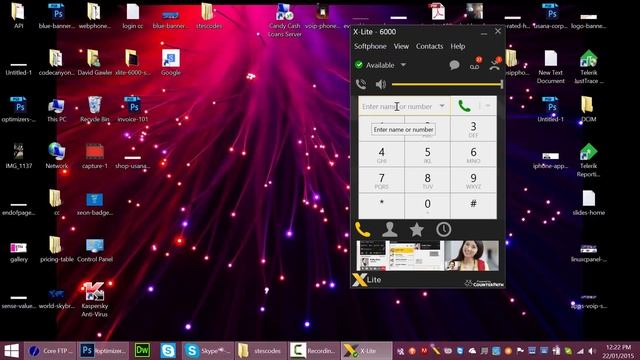This screenshot has height=360, width=640.
Task: Select the Google shortcut desktop icon
Action: [171, 63]
